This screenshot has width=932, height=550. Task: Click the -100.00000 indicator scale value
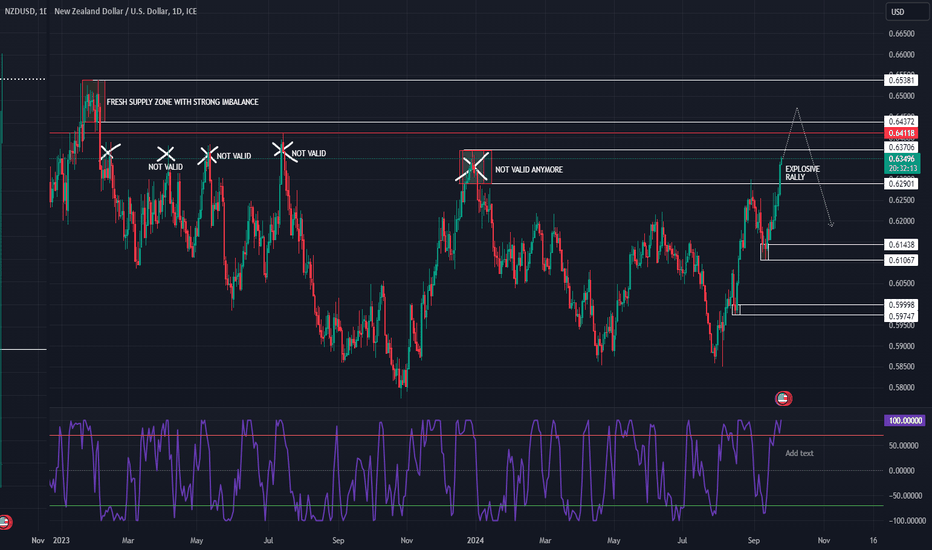(x=905, y=520)
